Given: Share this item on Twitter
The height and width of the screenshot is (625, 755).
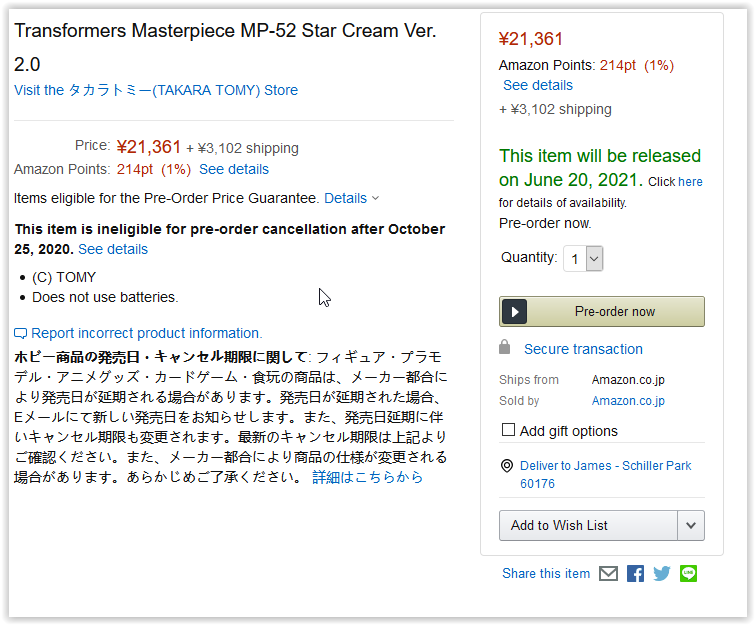Looking at the screenshot, I should coord(662,574).
